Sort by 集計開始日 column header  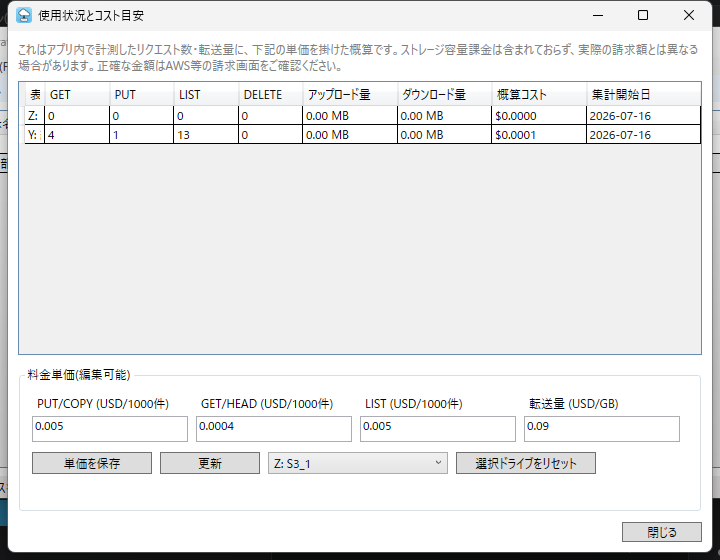[x=644, y=95]
